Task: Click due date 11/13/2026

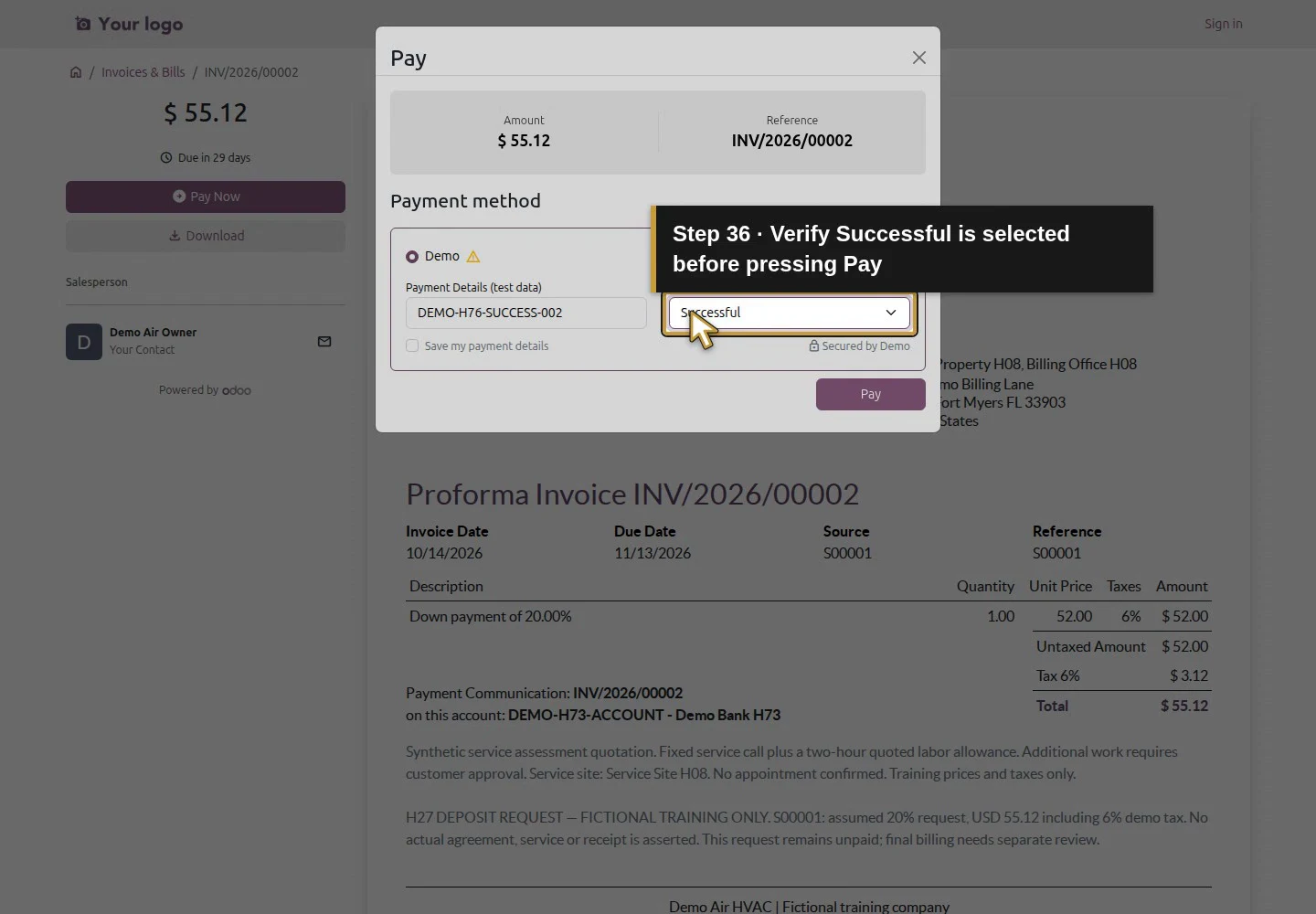Action: pos(653,554)
